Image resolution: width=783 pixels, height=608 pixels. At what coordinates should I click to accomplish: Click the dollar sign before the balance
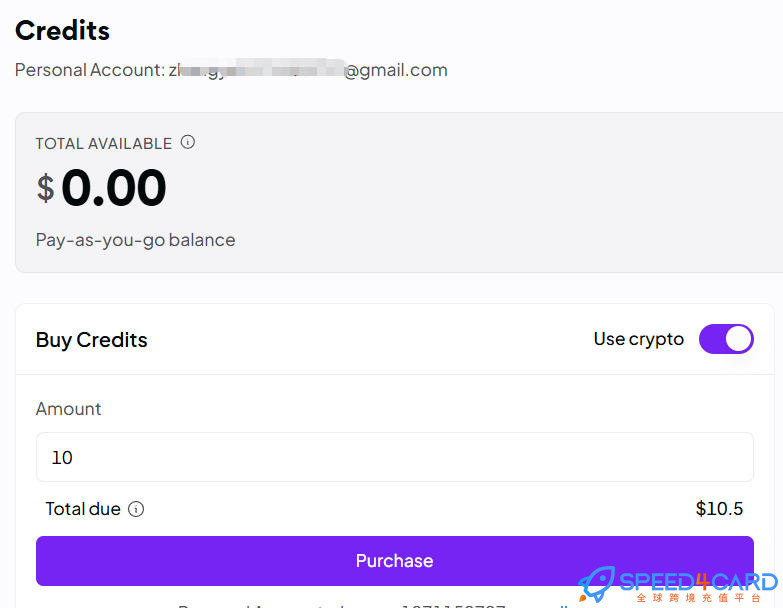(45, 188)
